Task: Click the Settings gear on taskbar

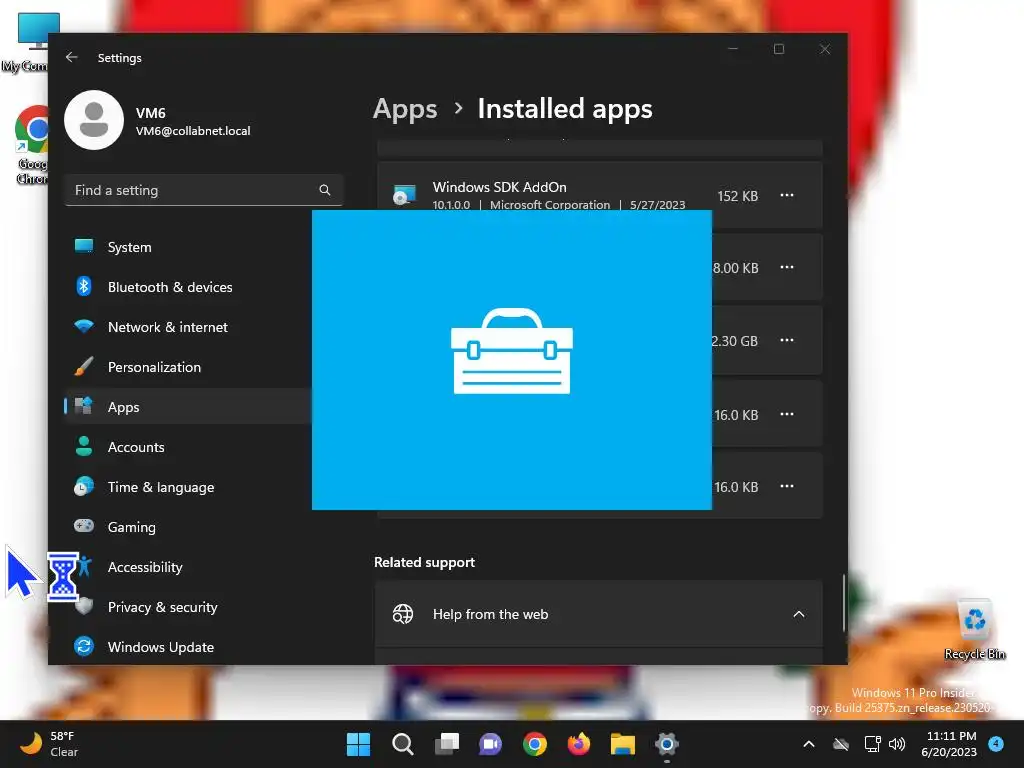Action: pyautogui.click(x=667, y=744)
